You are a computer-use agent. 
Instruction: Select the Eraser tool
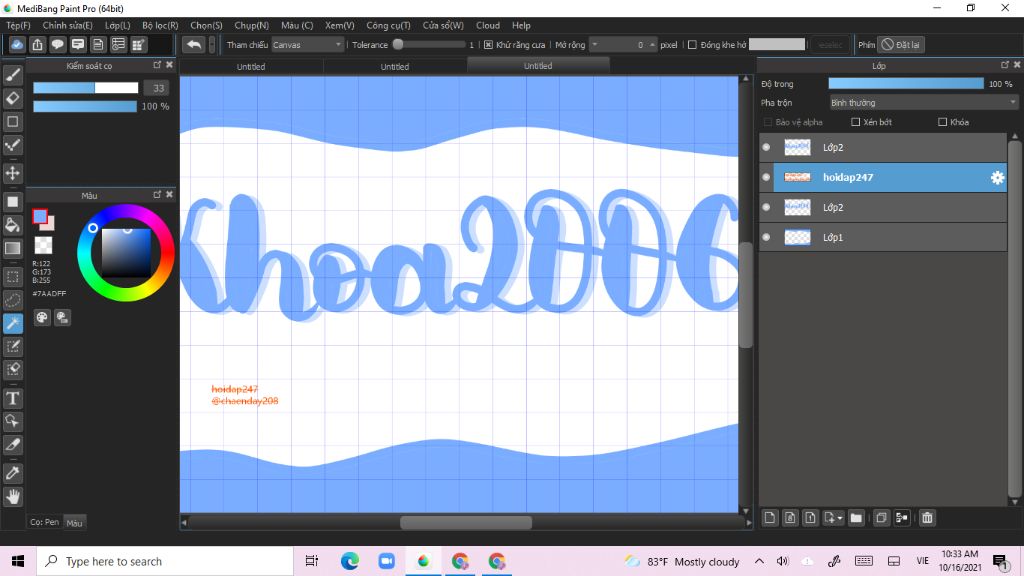click(12, 98)
